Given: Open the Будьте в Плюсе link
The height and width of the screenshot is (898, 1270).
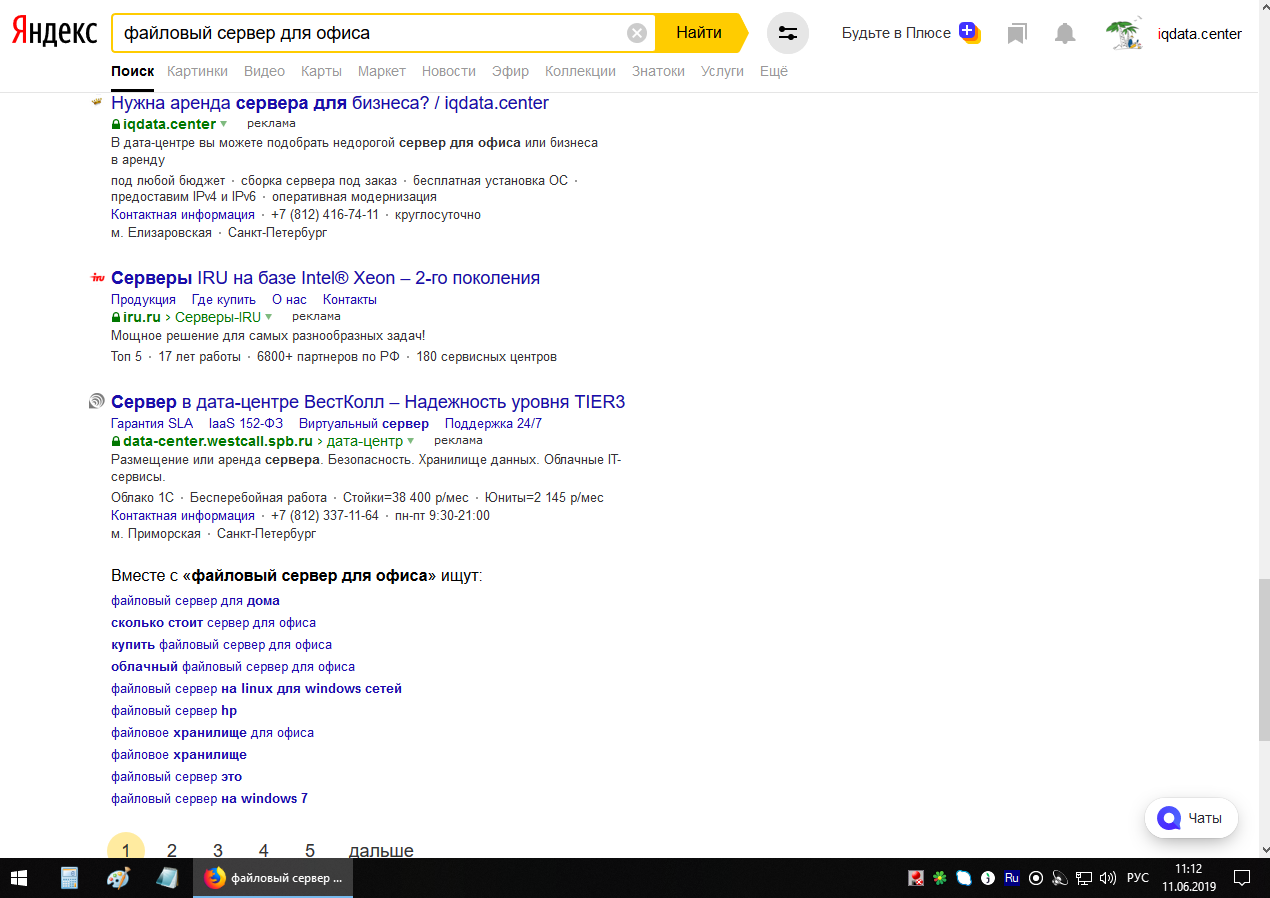Looking at the screenshot, I should tap(896, 33).
